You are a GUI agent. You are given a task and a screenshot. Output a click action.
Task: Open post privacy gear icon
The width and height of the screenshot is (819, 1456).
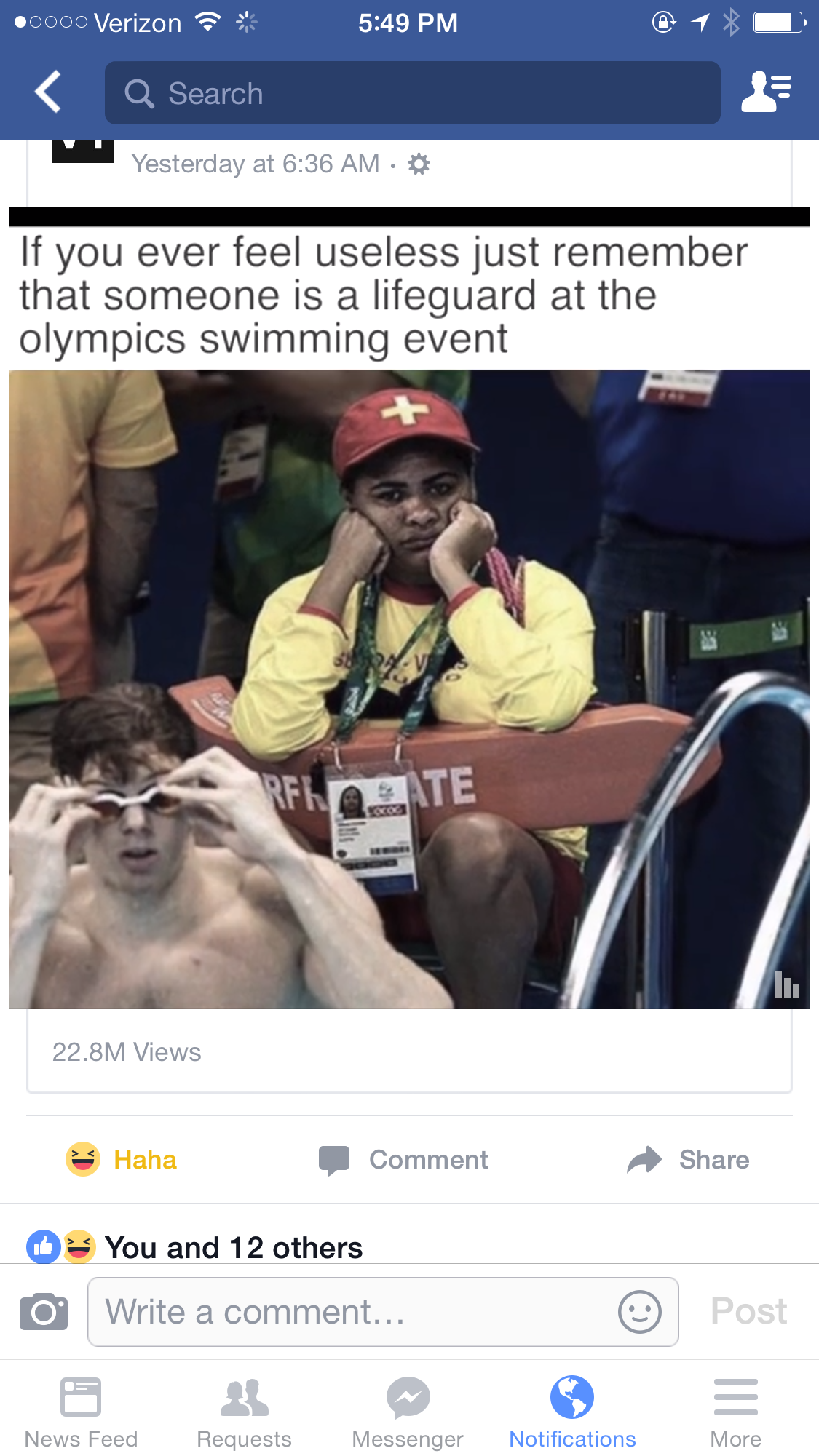419,164
